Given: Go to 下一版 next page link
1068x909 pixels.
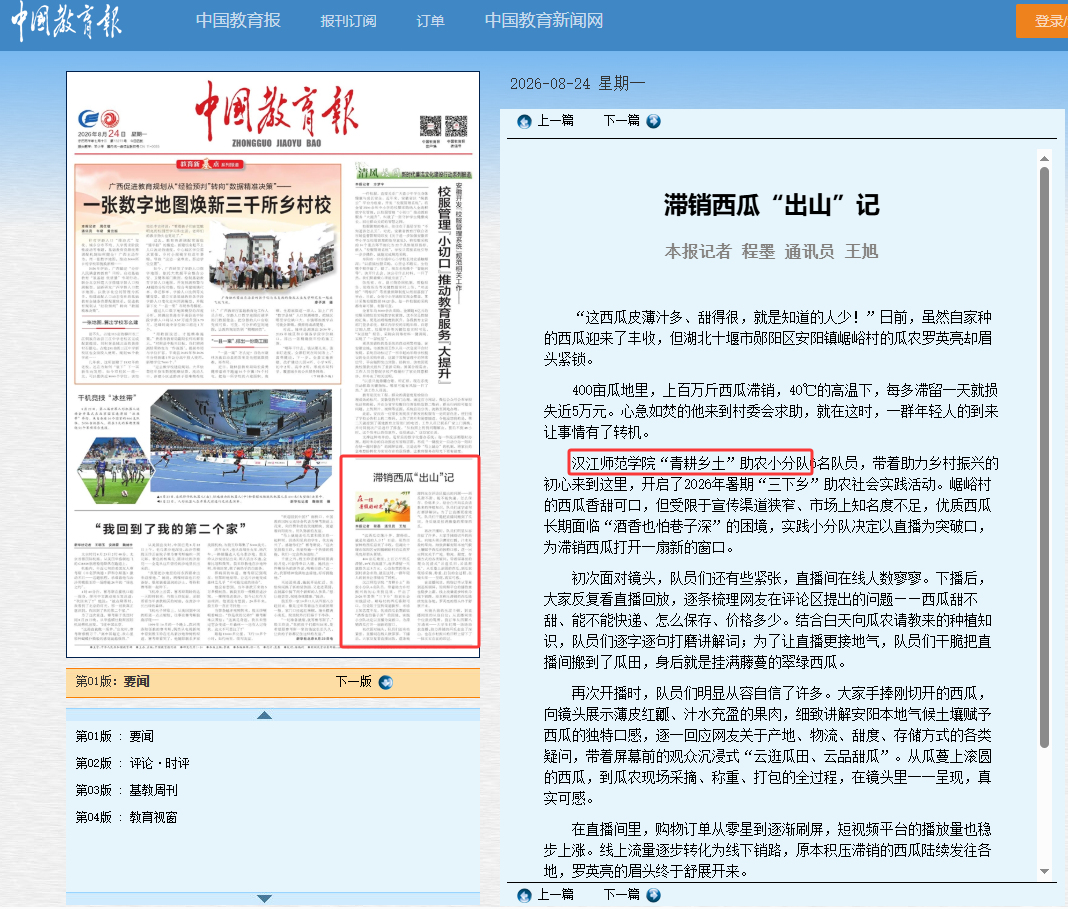Looking at the screenshot, I should coord(354,682).
